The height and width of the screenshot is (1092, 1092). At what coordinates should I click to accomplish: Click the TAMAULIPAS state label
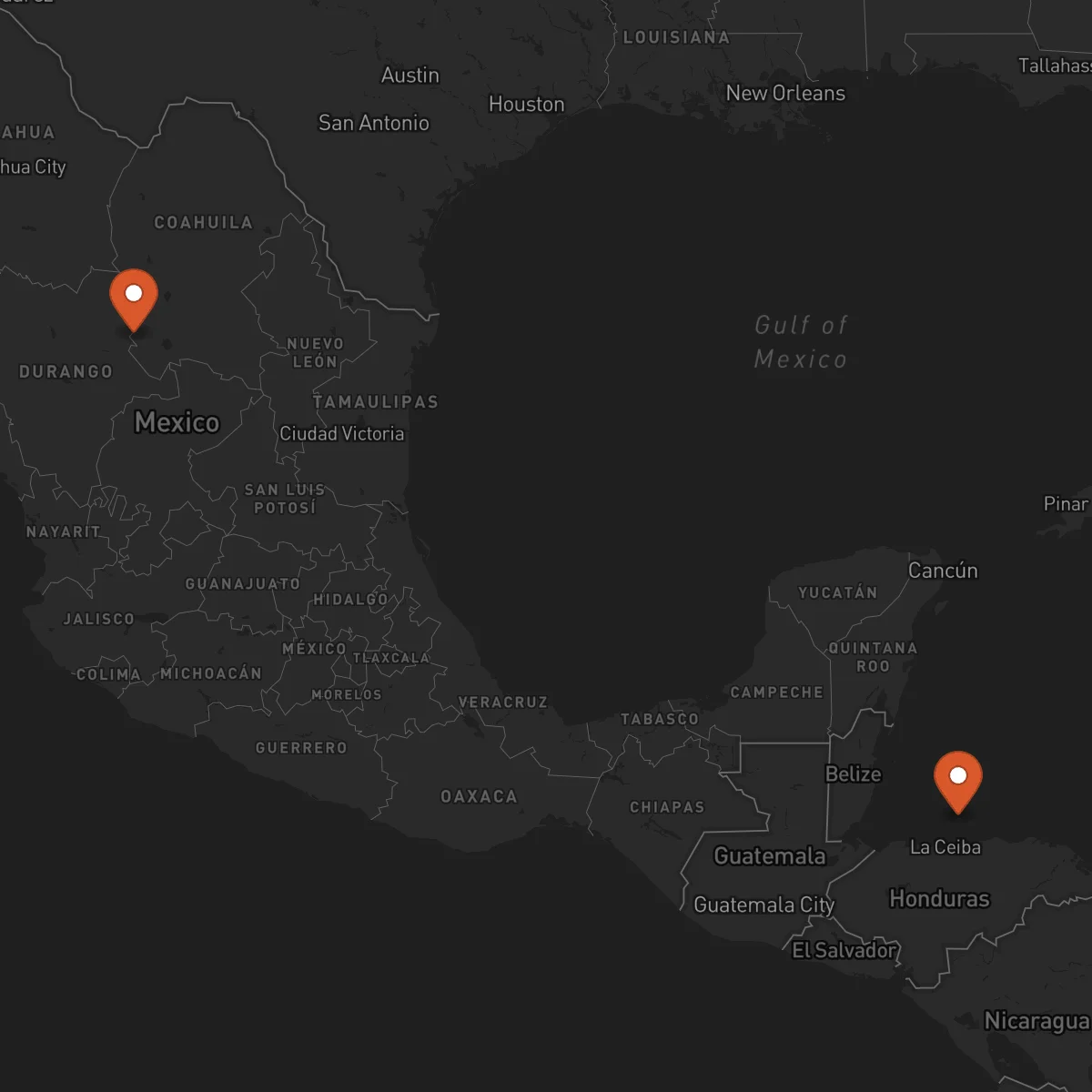point(376,401)
